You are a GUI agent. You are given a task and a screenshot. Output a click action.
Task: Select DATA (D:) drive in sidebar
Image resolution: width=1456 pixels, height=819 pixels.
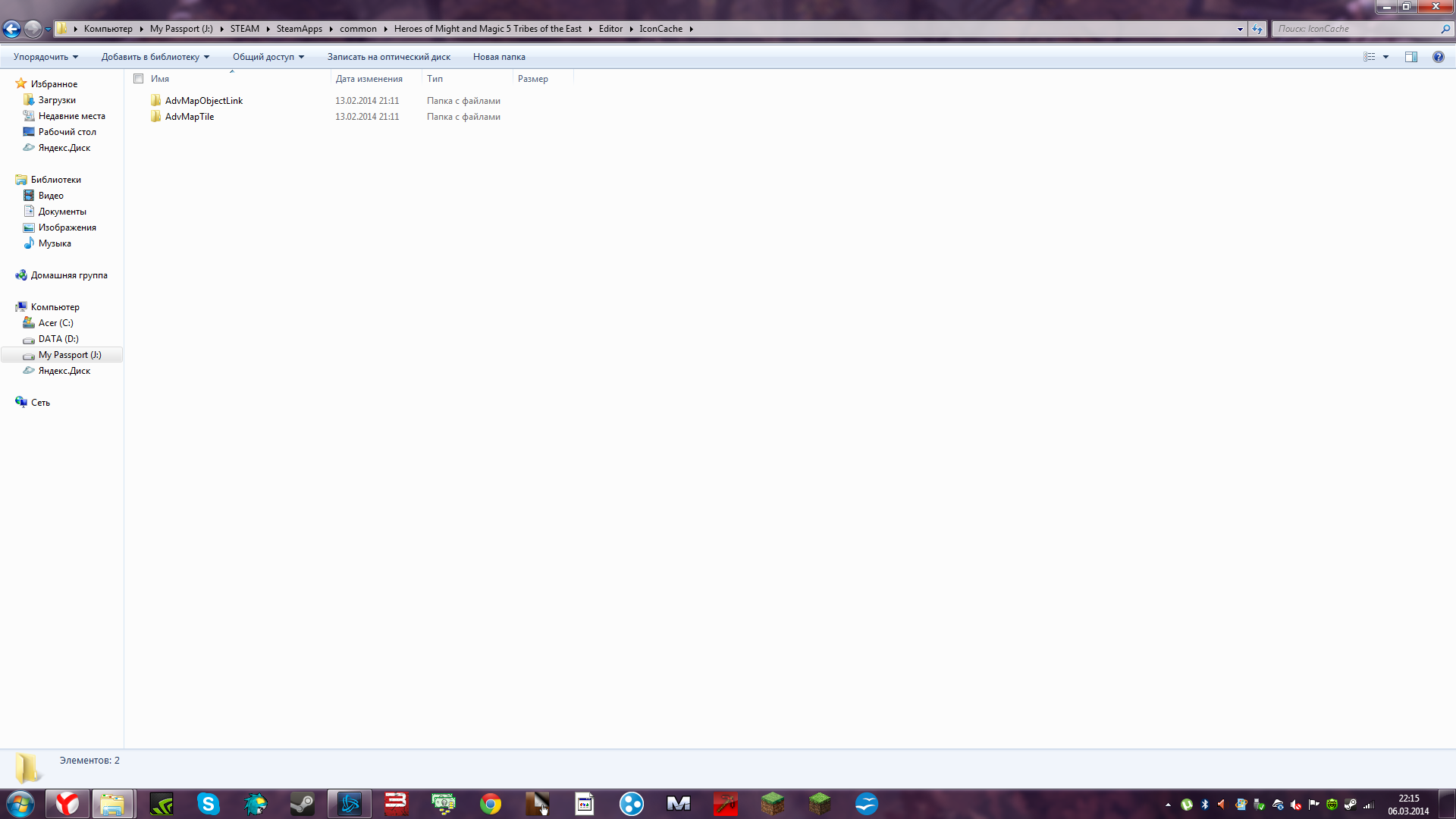[58, 339]
